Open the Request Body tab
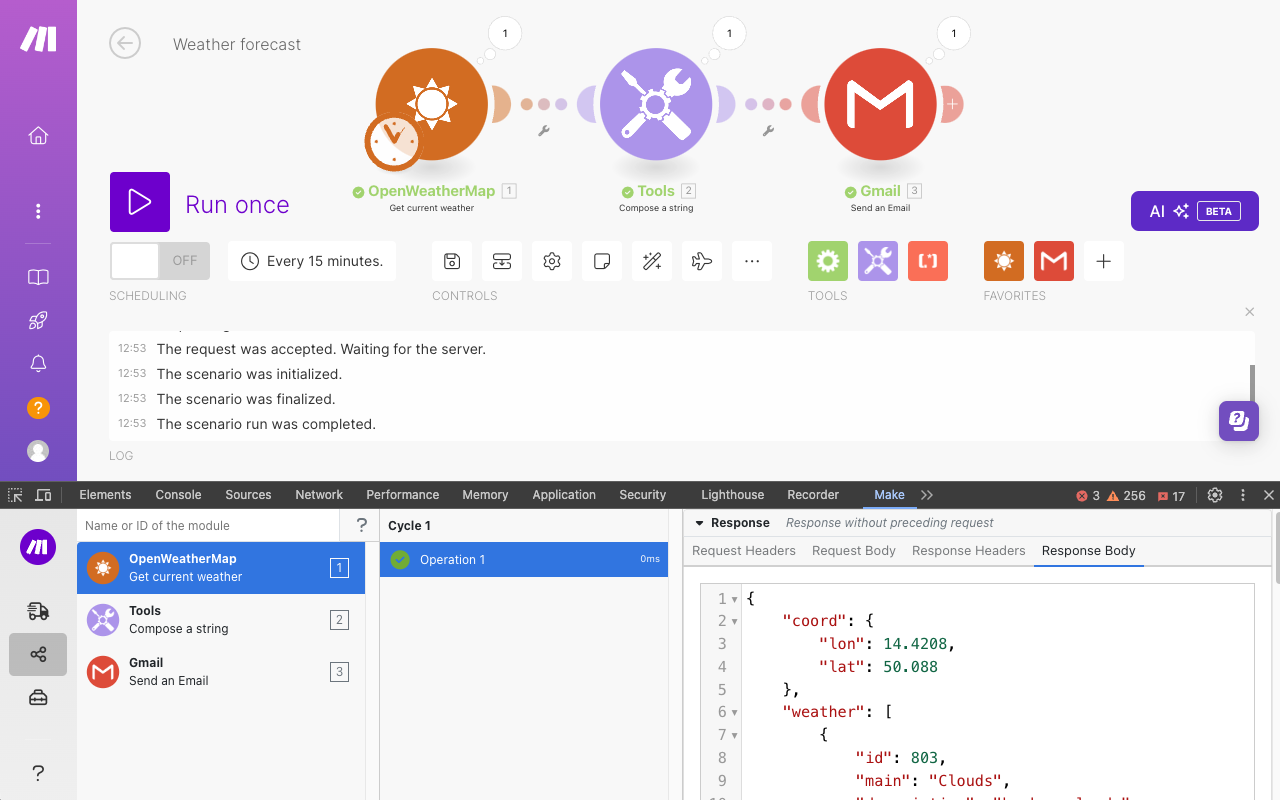1280x800 pixels. point(854,551)
